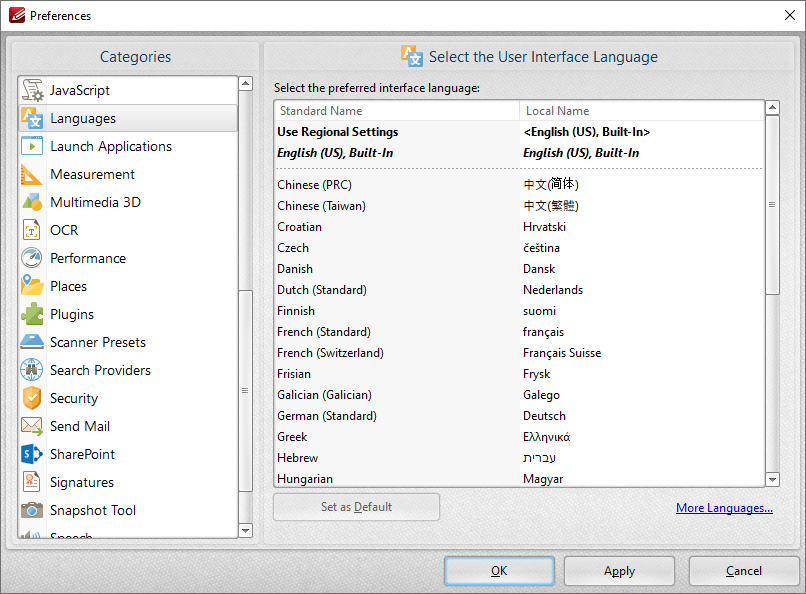Image resolution: width=806 pixels, height=594 pixels.
Task: Click the Local Name column header
Action: point(642,110)
